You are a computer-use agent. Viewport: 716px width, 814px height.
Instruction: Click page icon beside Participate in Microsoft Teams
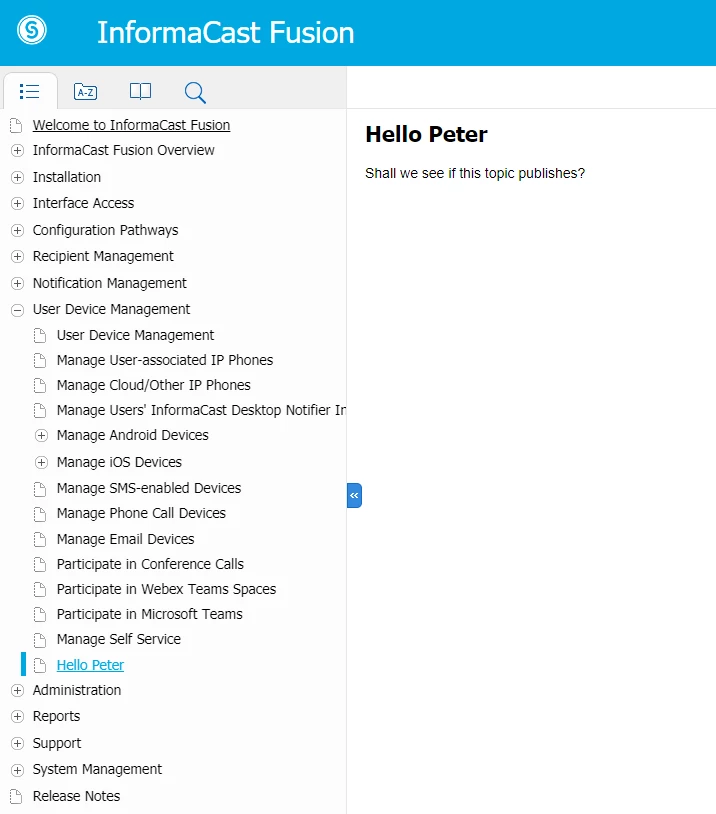(40, 614)
